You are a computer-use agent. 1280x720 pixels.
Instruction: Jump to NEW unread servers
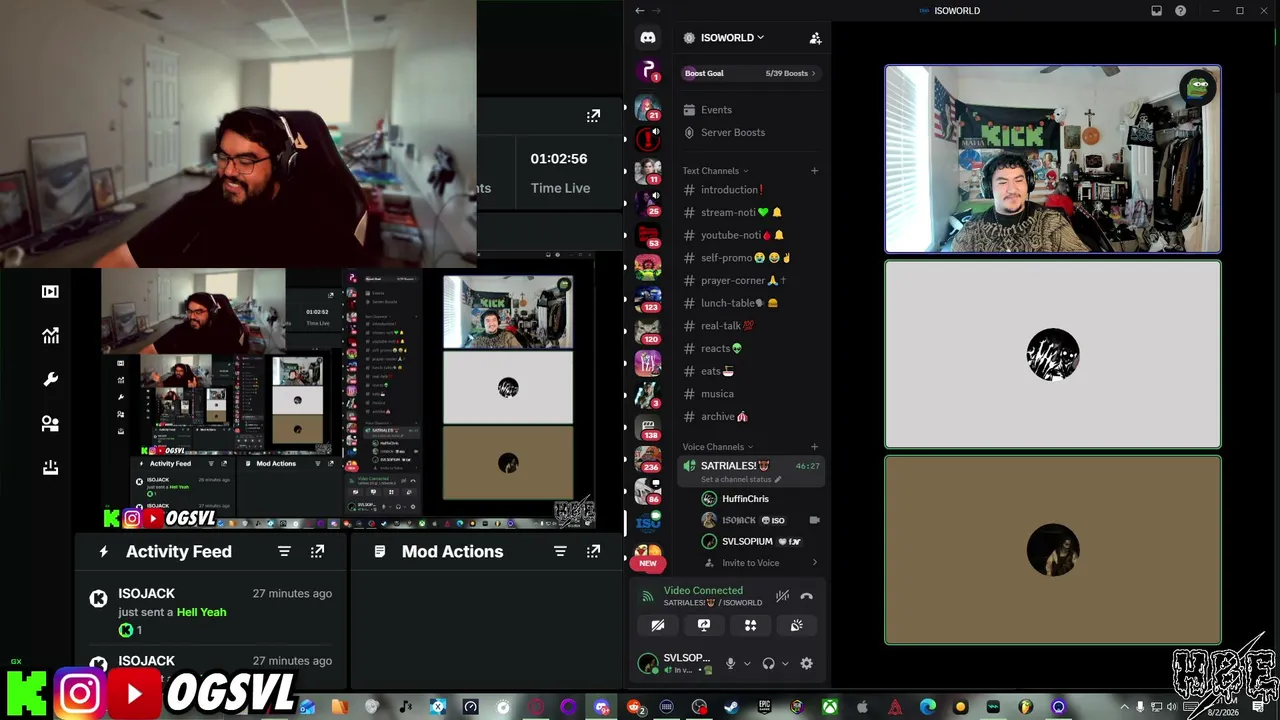pyautogui.click(x=648, y=563)
